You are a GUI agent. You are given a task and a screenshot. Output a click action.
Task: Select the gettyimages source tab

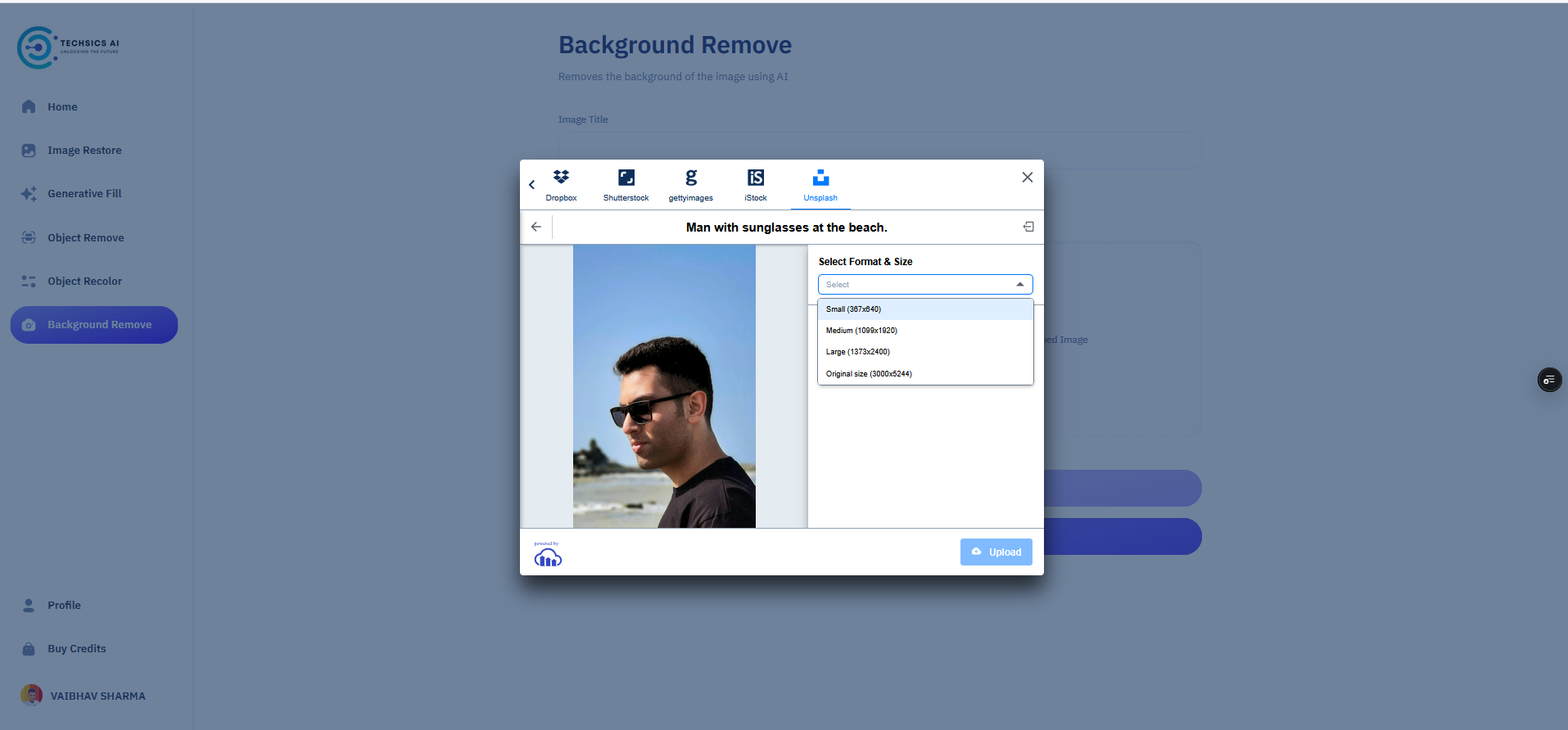(x=690, y=186)
